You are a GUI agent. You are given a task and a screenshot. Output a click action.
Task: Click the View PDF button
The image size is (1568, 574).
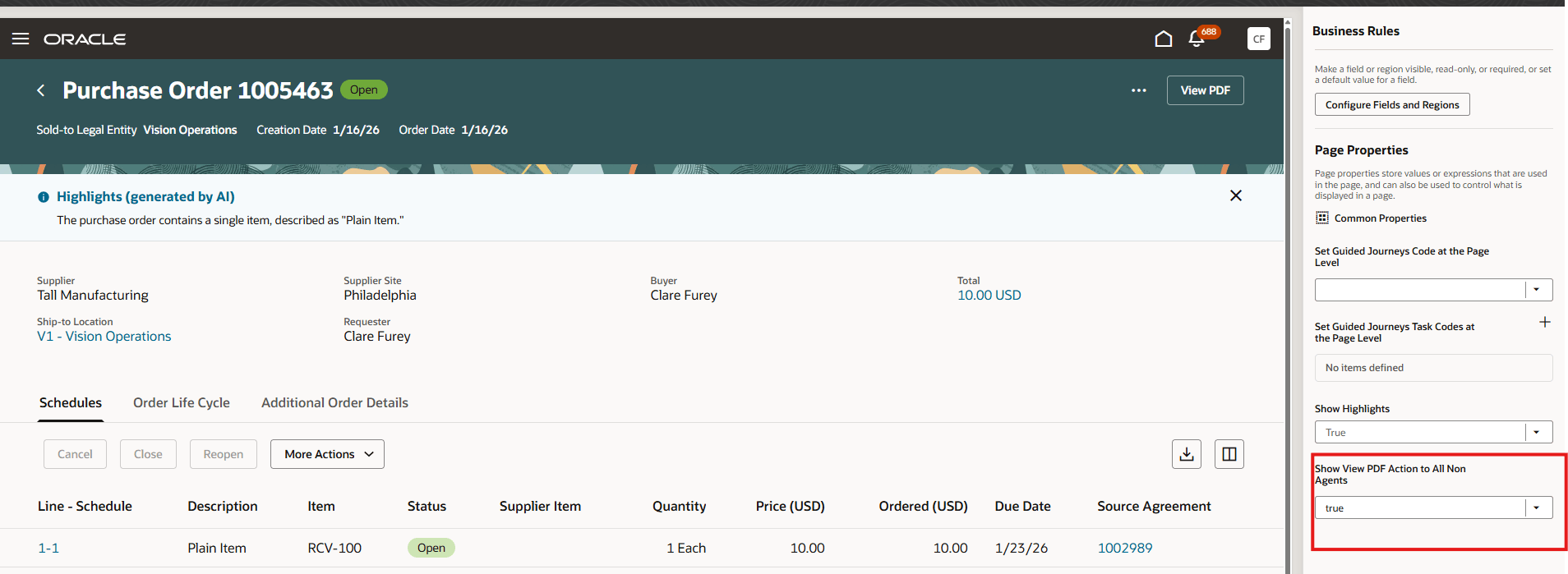1205,90
